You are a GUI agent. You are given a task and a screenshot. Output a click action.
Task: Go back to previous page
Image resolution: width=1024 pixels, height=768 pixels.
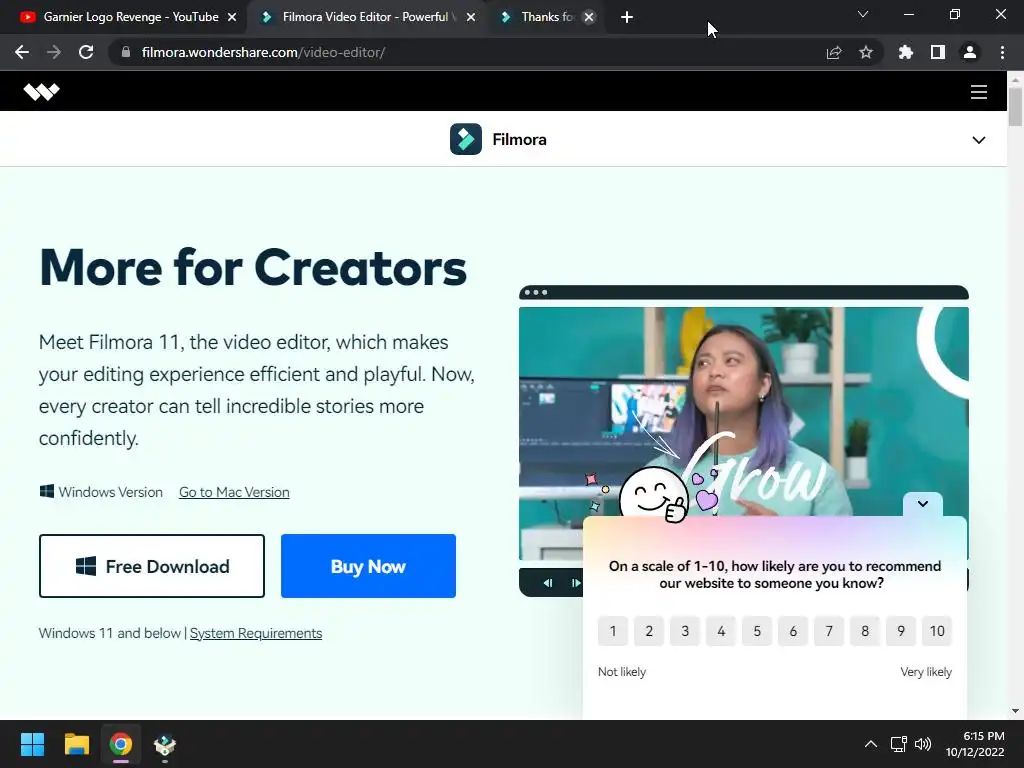[x=22, y=52]
